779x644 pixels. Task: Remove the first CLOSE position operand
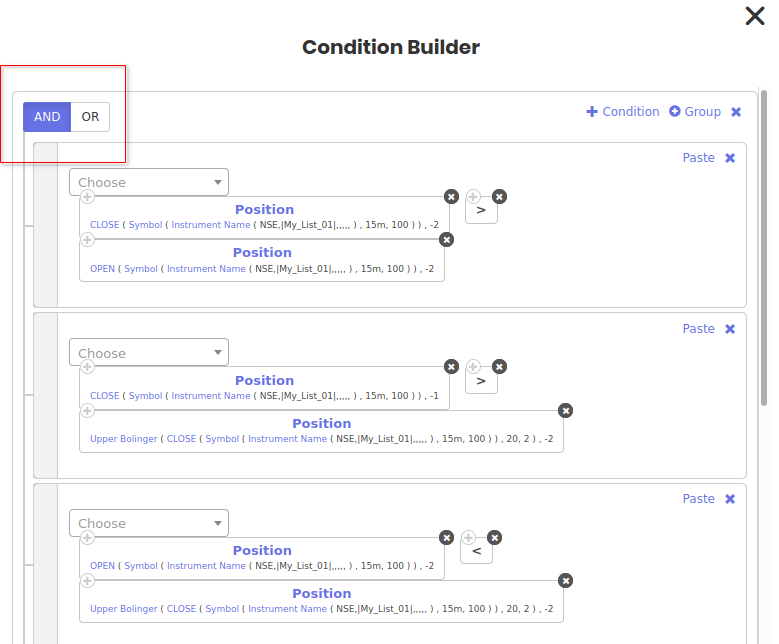click(451, 197)
